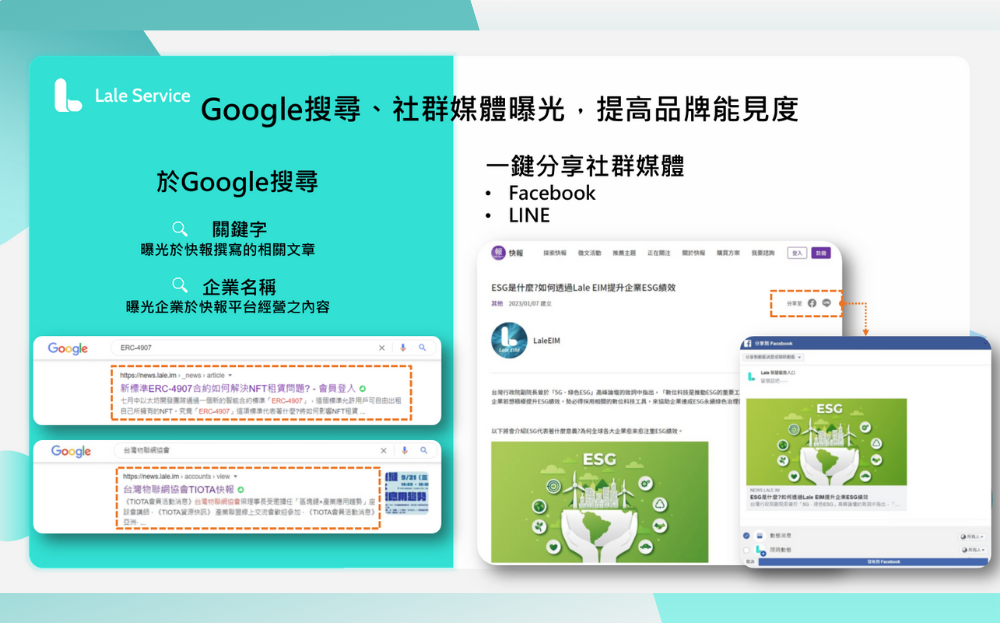The image size is (1000, 623).
Task: Select the 限時動態 radio option
Action: coord(746,550)
